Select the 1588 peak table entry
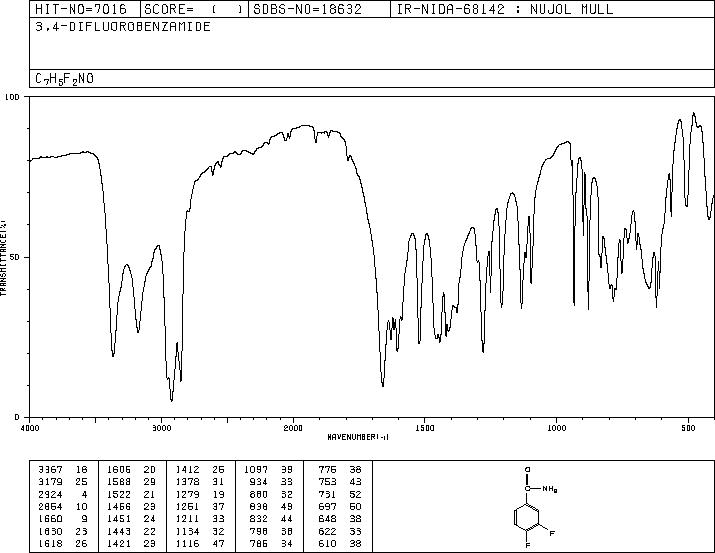 pyautogui.click(x=131, y=481)
